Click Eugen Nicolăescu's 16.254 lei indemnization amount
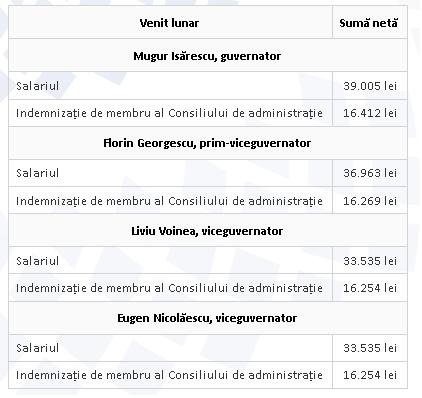Image resolution: width=422 pixels, height=398 pixels. (x=370, y=375)
